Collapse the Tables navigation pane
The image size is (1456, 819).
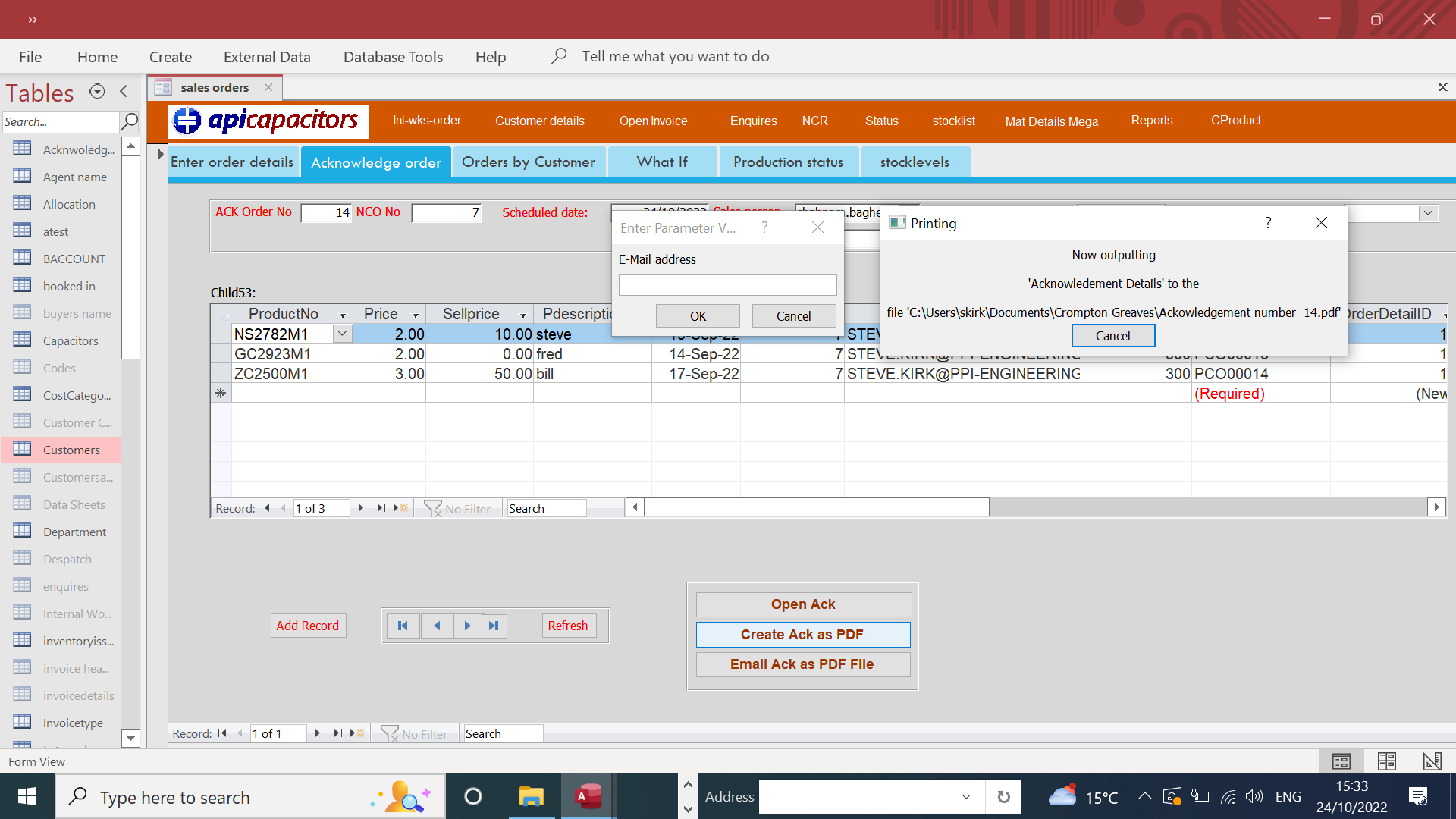124,92
